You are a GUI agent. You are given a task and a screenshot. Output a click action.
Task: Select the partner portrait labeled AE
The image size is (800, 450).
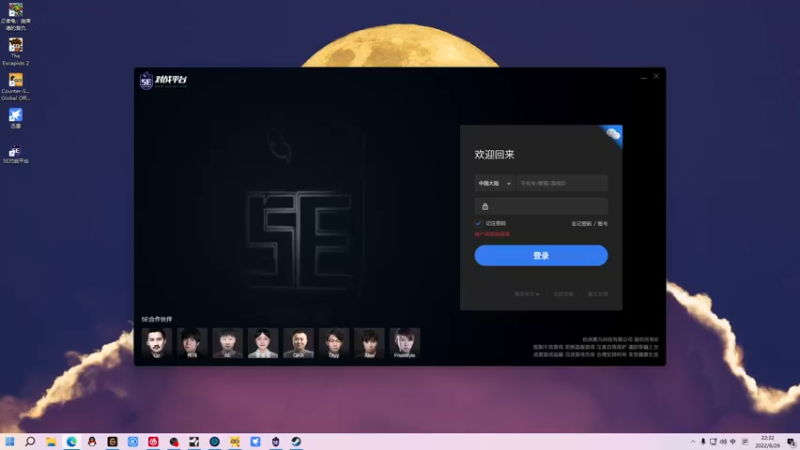click(x=228, y=343)
